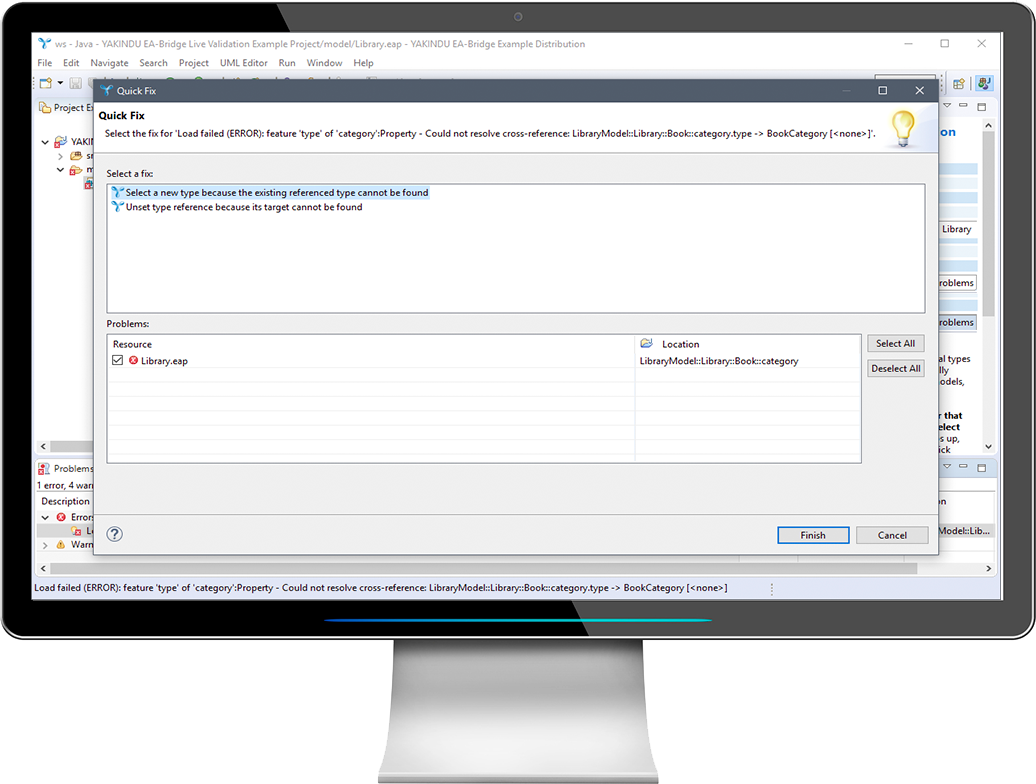Open the upper right panel view menu triangle

(x=947, y=106)
